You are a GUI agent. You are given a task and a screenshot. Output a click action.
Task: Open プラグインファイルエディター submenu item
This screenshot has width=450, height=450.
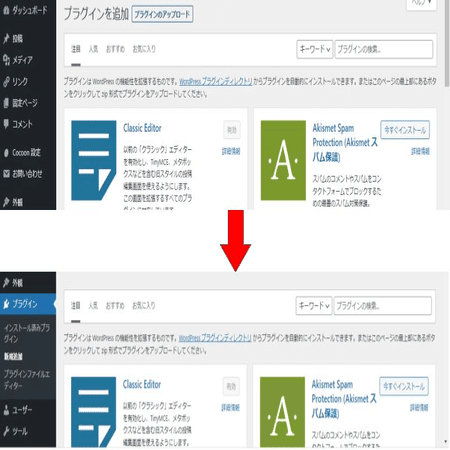[x=27, y=380]
